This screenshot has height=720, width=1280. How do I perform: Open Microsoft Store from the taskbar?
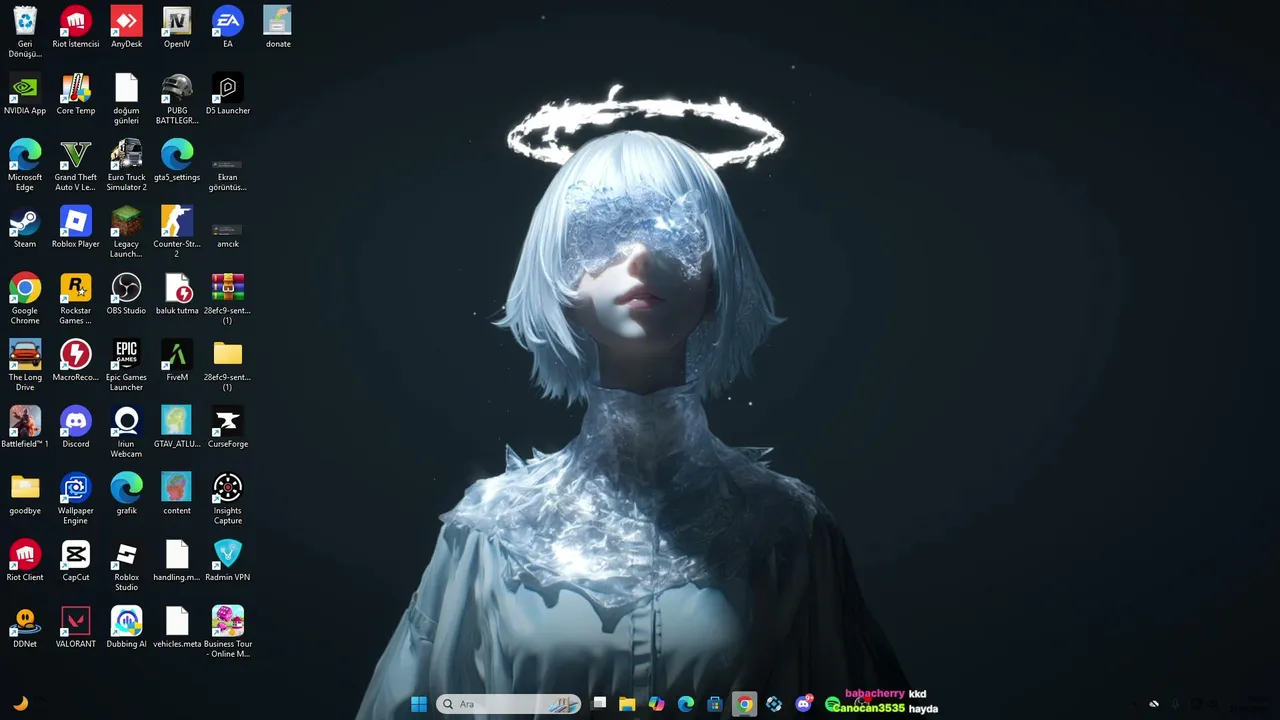tap(715, 704)
